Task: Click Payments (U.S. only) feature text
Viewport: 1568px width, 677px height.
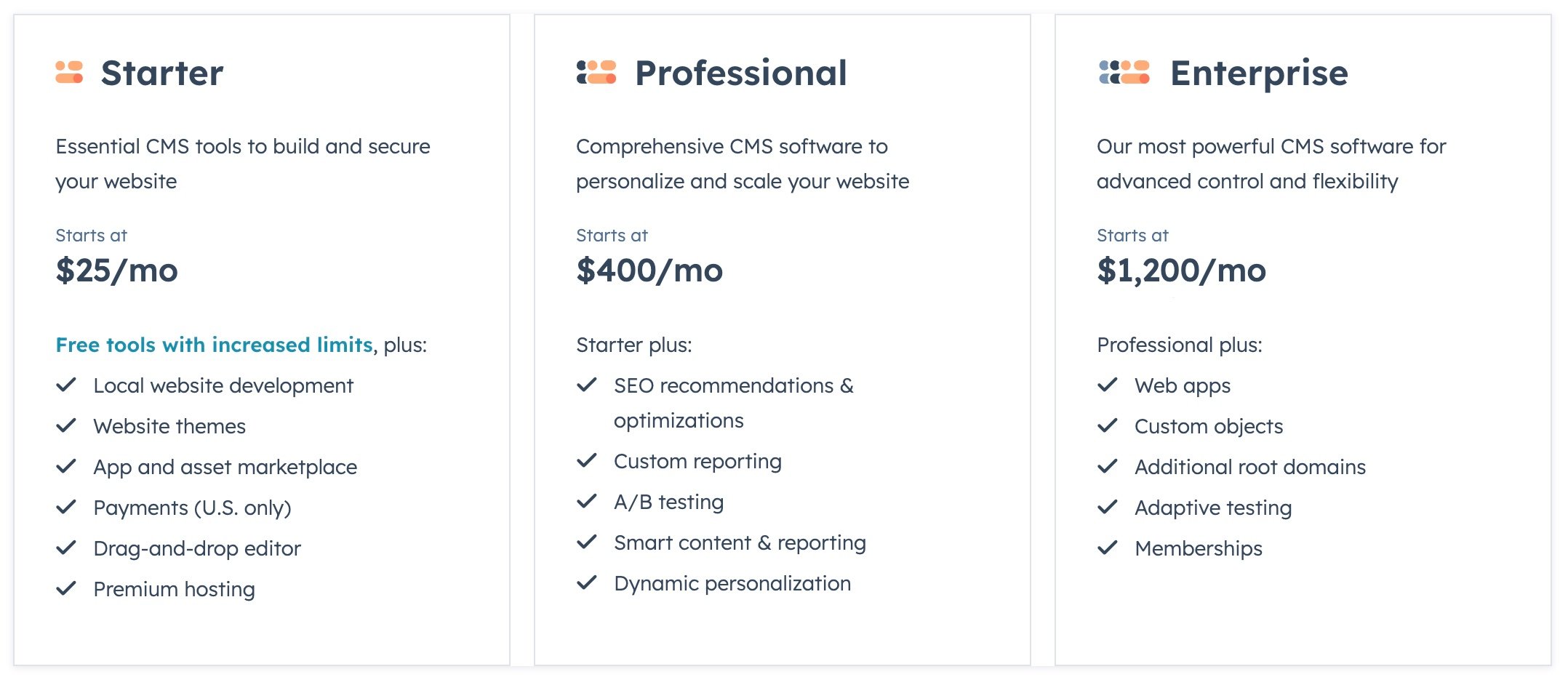Action: (193, 508)
